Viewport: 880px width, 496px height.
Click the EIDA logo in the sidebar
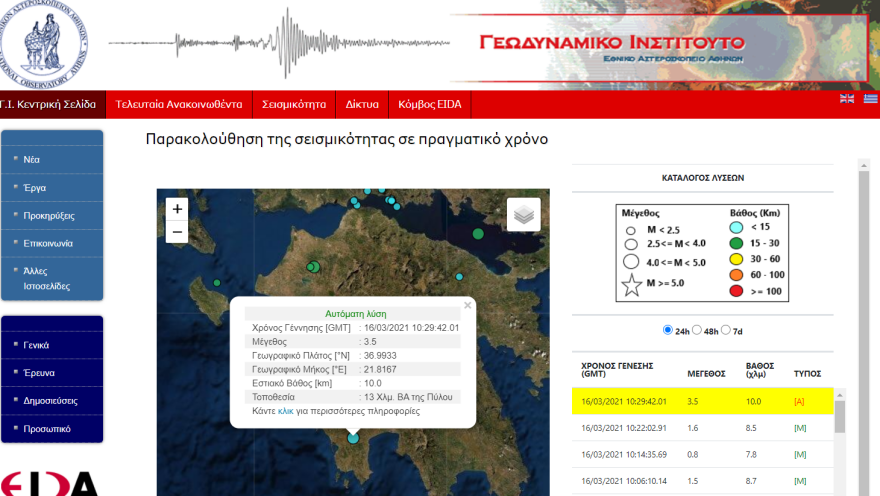tap(49, 484)
